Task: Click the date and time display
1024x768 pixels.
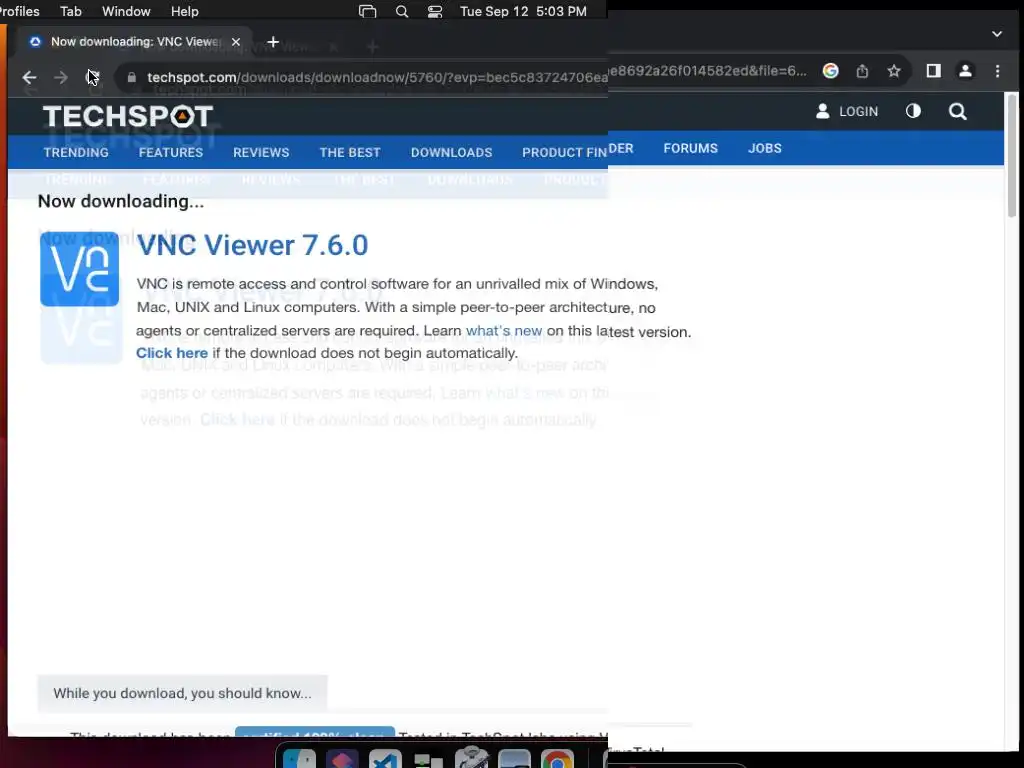Action: 523,11
